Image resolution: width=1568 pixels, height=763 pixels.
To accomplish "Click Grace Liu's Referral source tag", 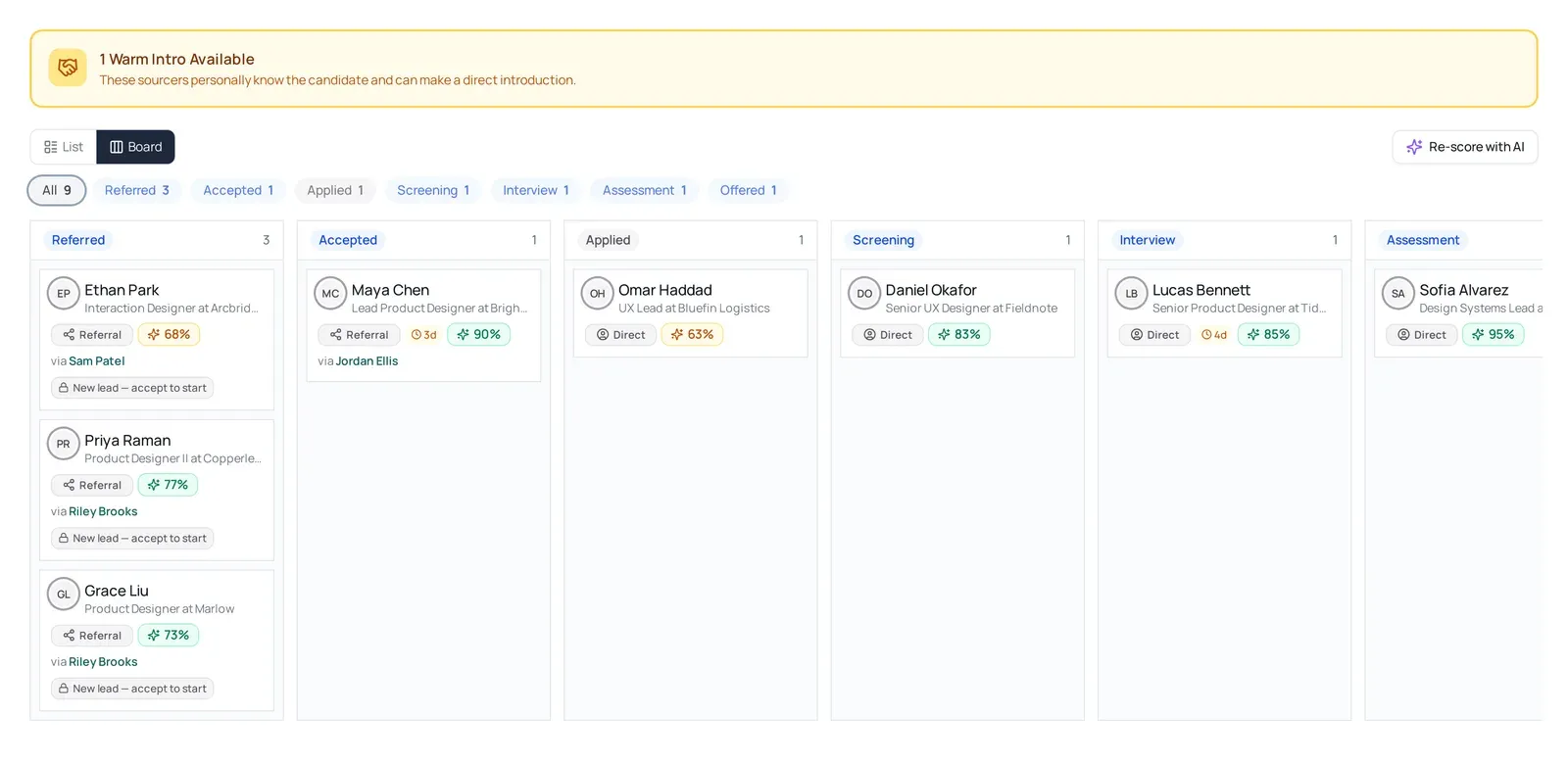I will pyautogui.click(x=92, y=636).
